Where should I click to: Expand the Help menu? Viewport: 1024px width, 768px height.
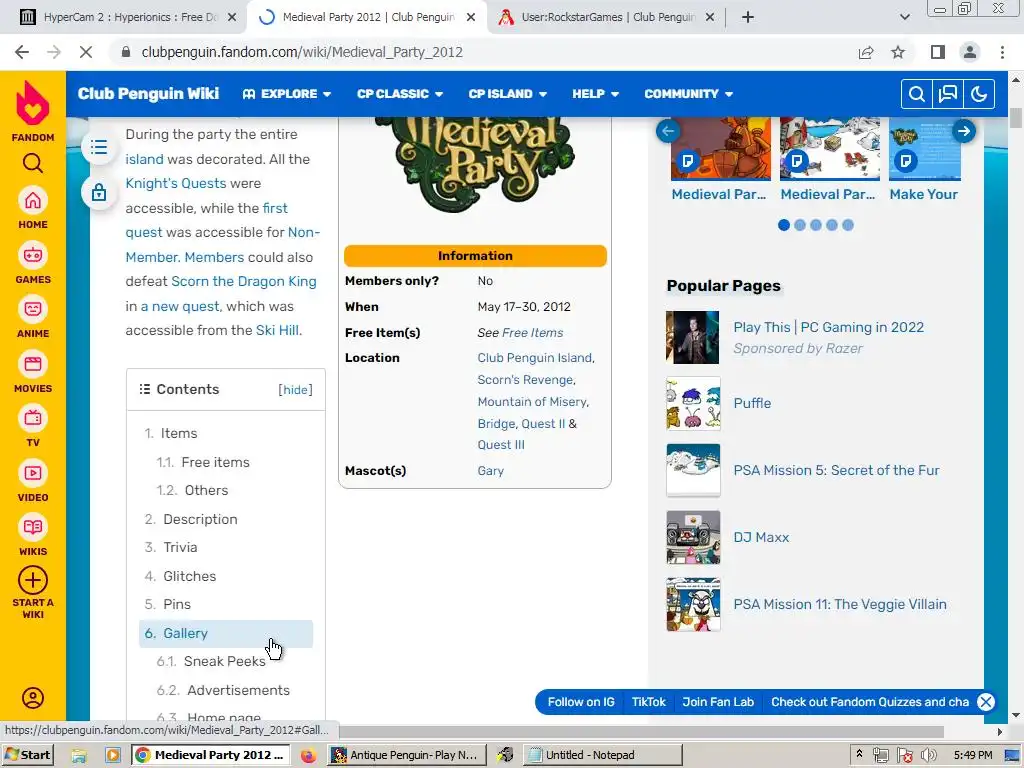tap(596, 94)
